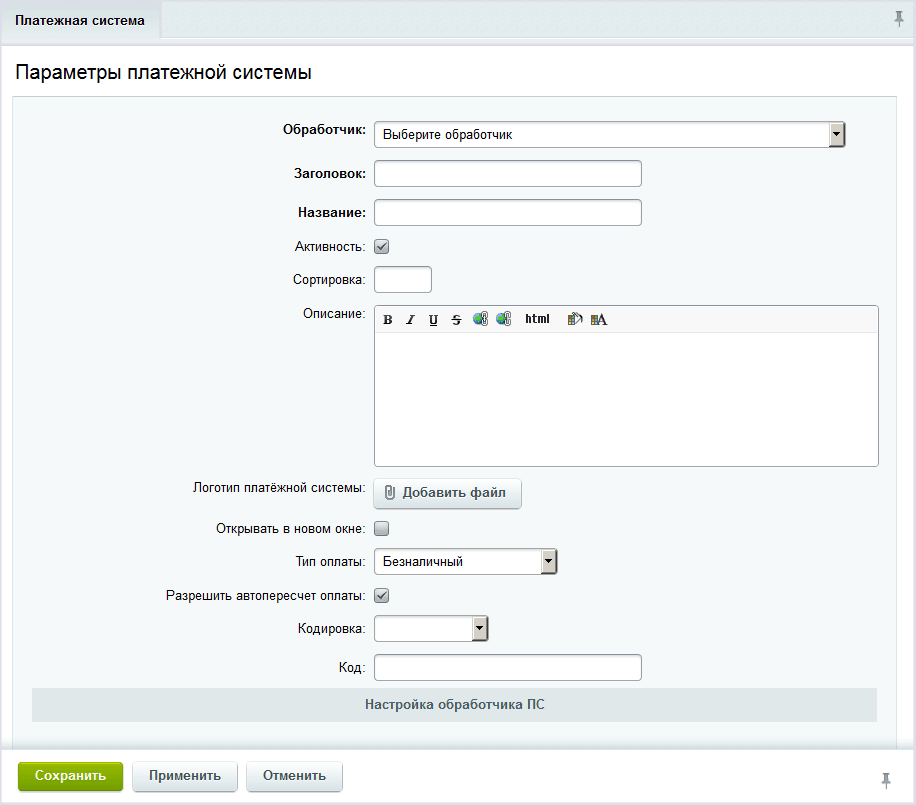Expand the Тип оплаты dropdown

coord(465,562)
